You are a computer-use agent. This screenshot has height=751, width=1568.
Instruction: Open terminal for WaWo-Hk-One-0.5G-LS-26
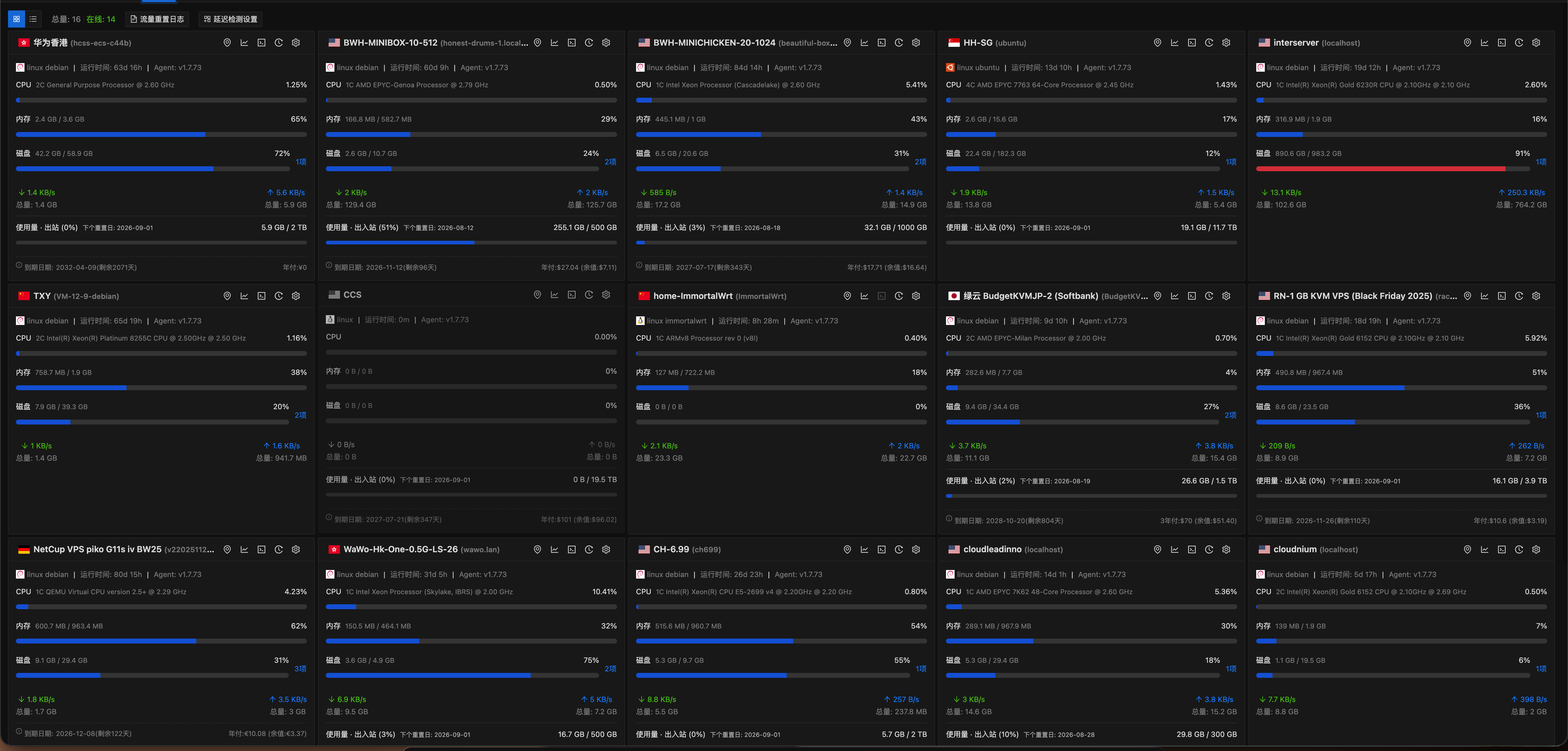pos(571,549)
